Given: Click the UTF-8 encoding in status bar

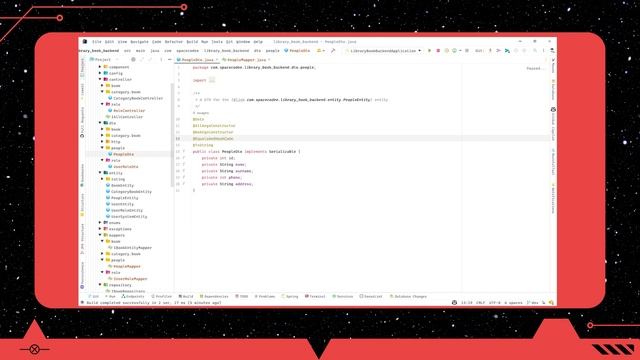Looking at the screenshot, I should 494,303.
